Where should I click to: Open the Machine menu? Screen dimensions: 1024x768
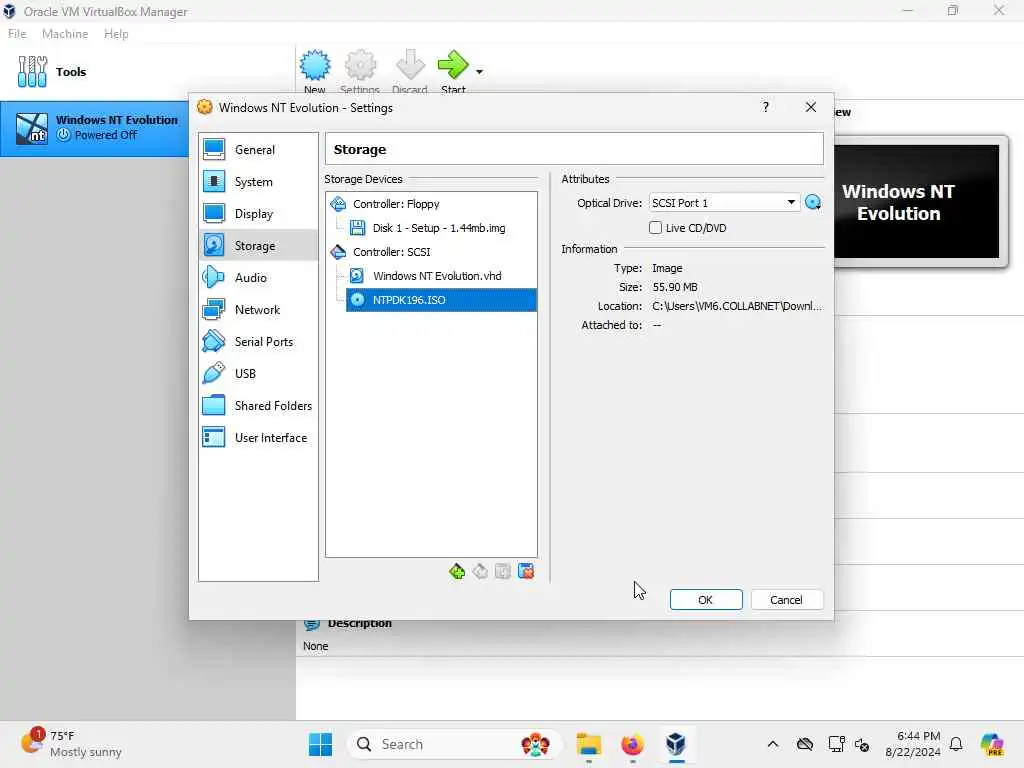65,34
